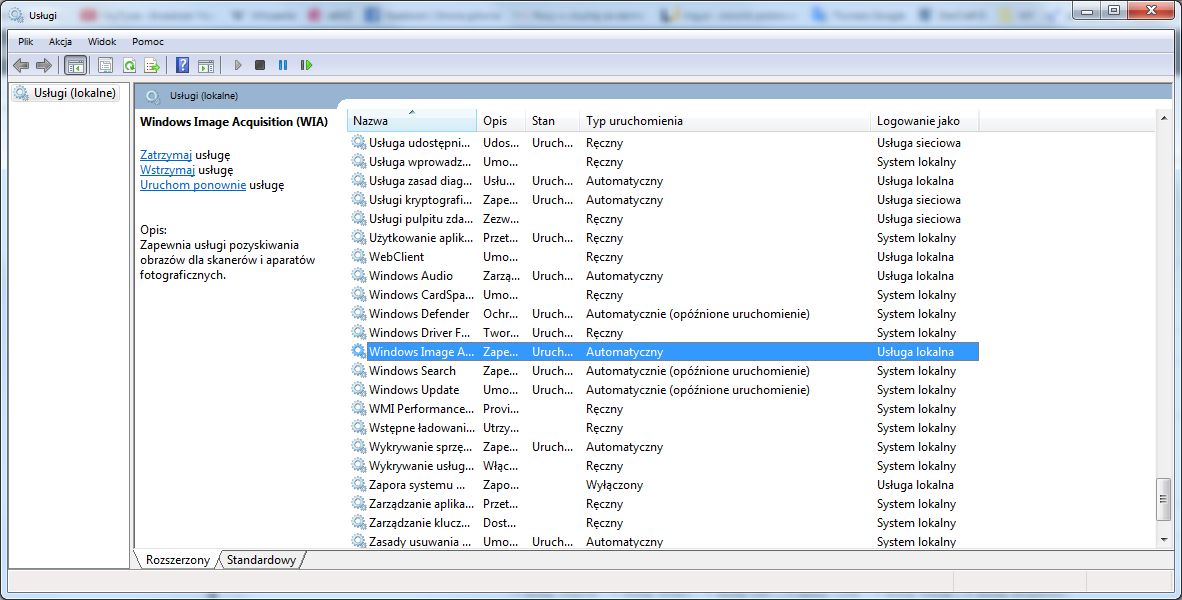The image size is (1182, 600).
Task: Select the Usługi kryptografi... row
Action: coord(664,200)
